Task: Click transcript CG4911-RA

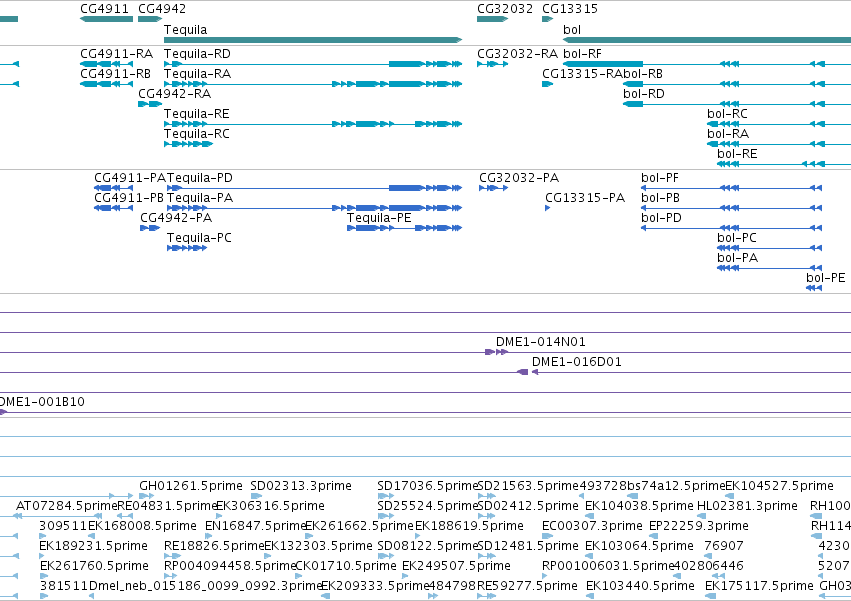Action: click(x=106, y=64)
